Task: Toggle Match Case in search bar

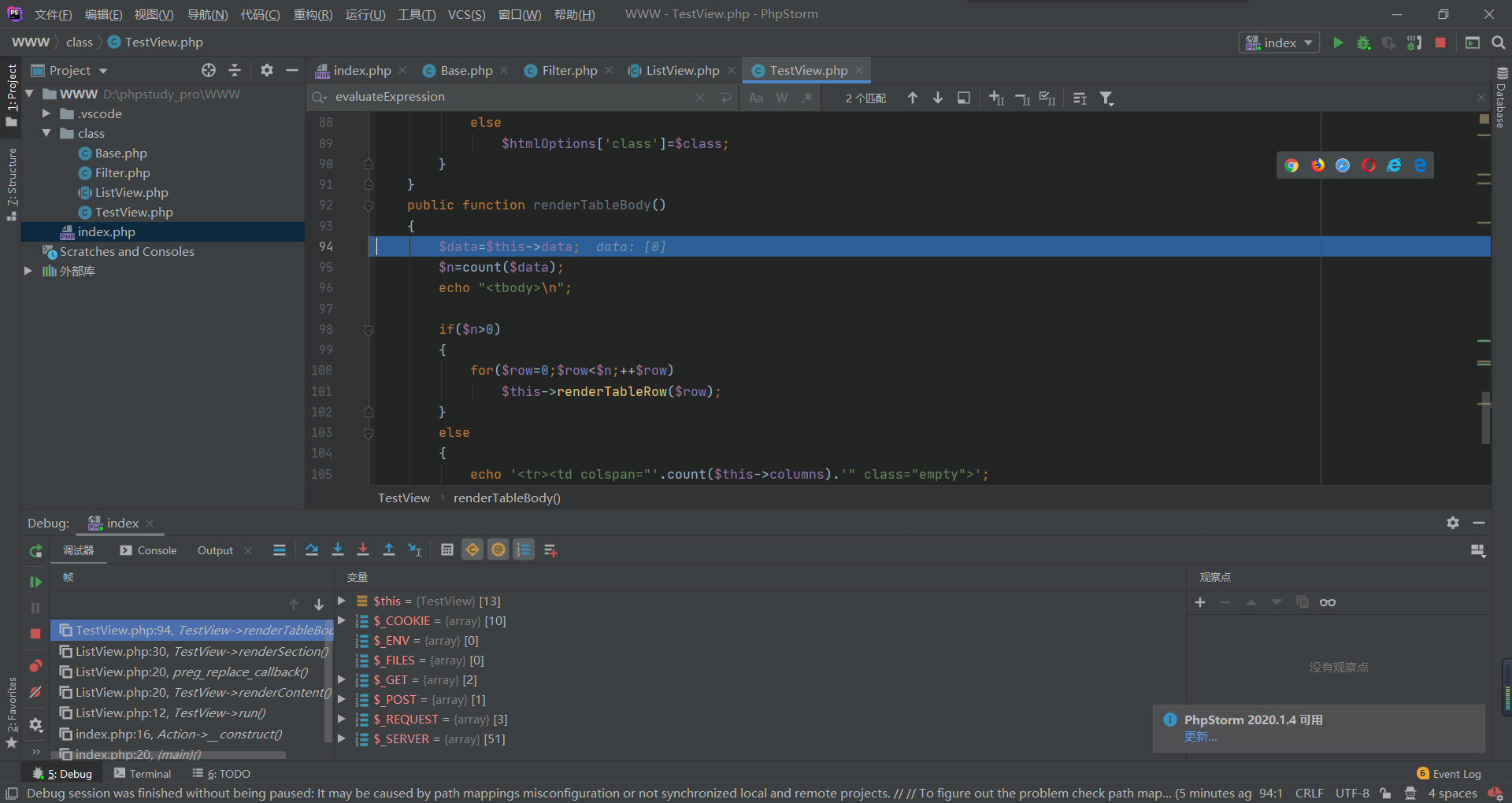Action: (756, 98)
